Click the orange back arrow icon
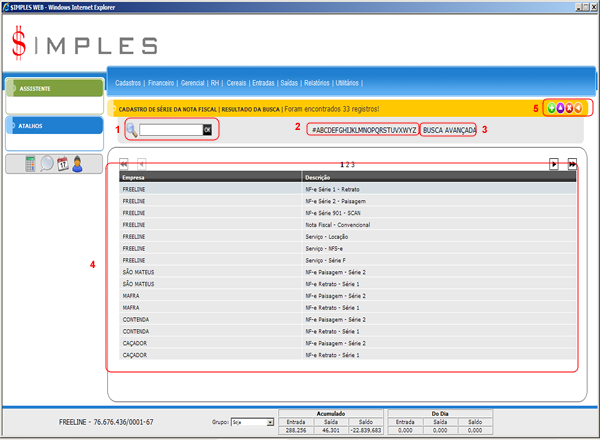 pos(578,107)
